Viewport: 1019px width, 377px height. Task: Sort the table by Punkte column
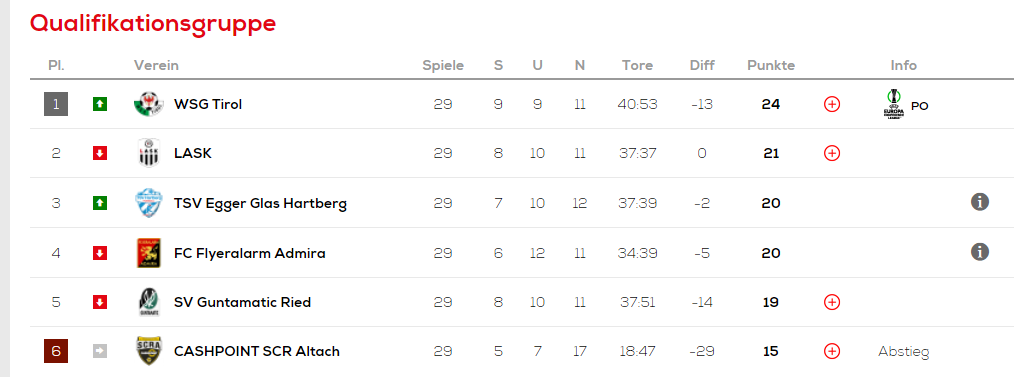click(771, 66)
